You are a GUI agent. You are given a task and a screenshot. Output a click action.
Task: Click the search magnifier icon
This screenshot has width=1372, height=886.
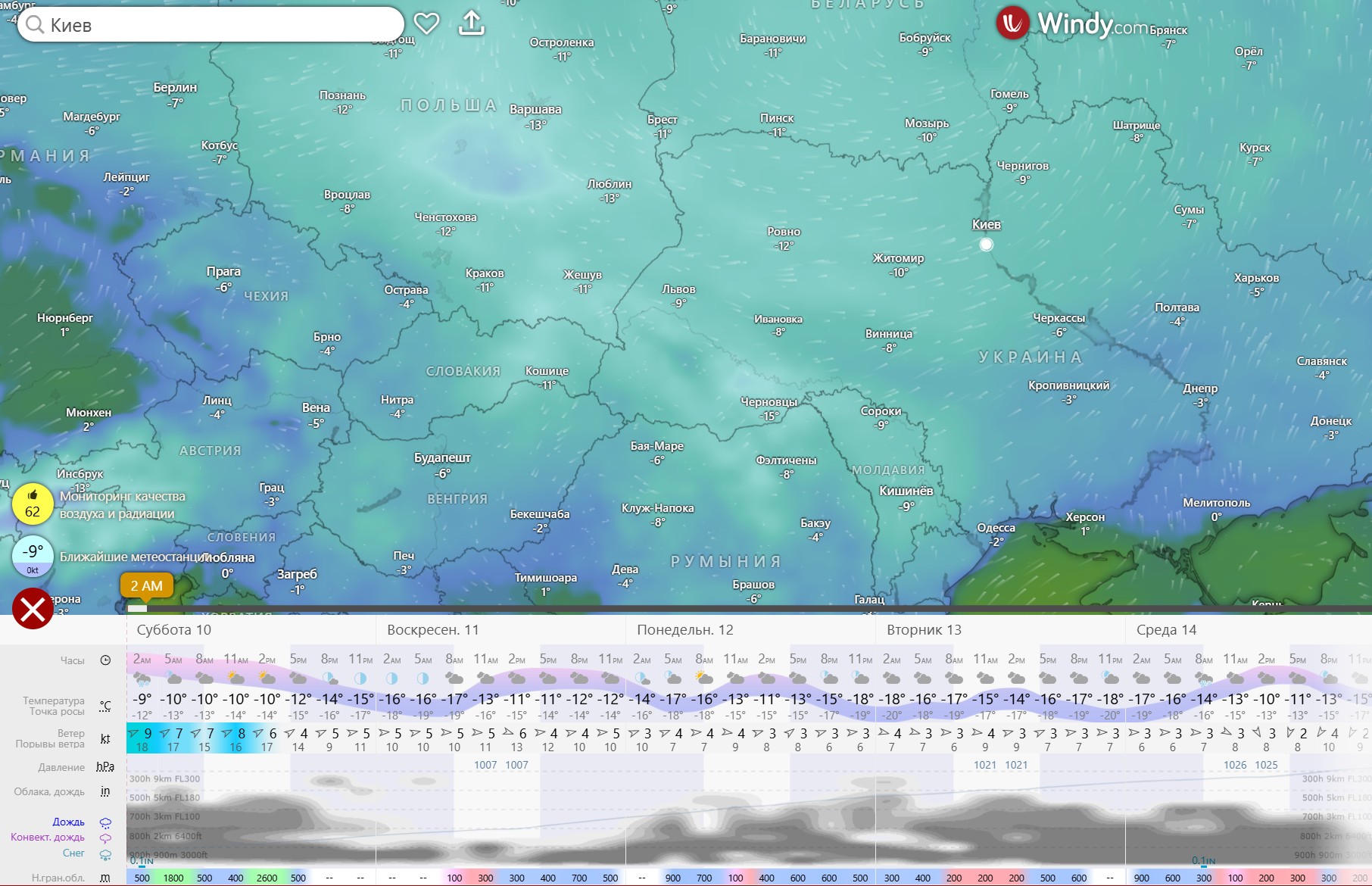(x=34, y=25)
